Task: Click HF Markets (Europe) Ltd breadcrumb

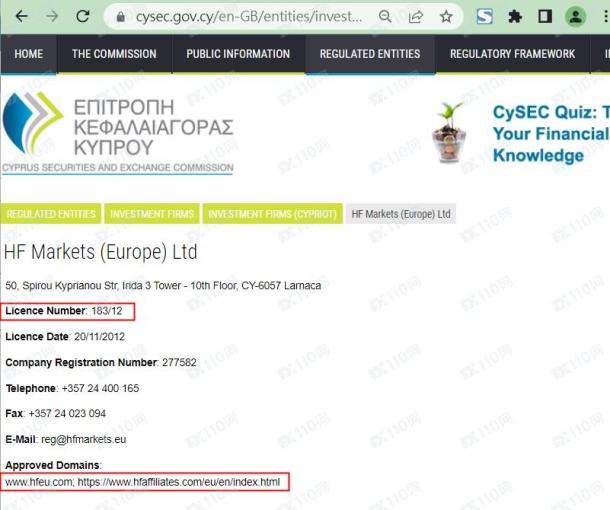Action: click(401, 214)
